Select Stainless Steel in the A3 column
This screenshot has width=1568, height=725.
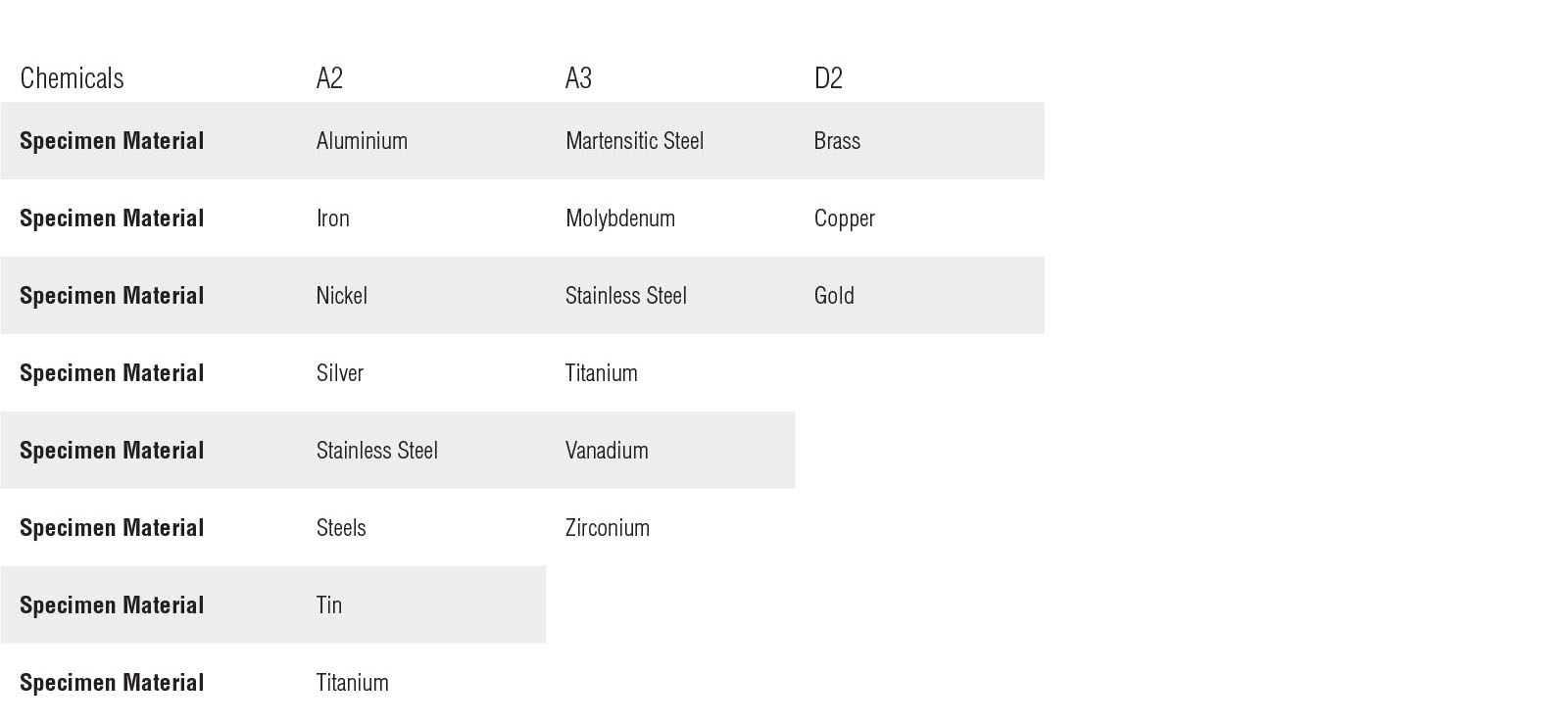pos(625,296)
